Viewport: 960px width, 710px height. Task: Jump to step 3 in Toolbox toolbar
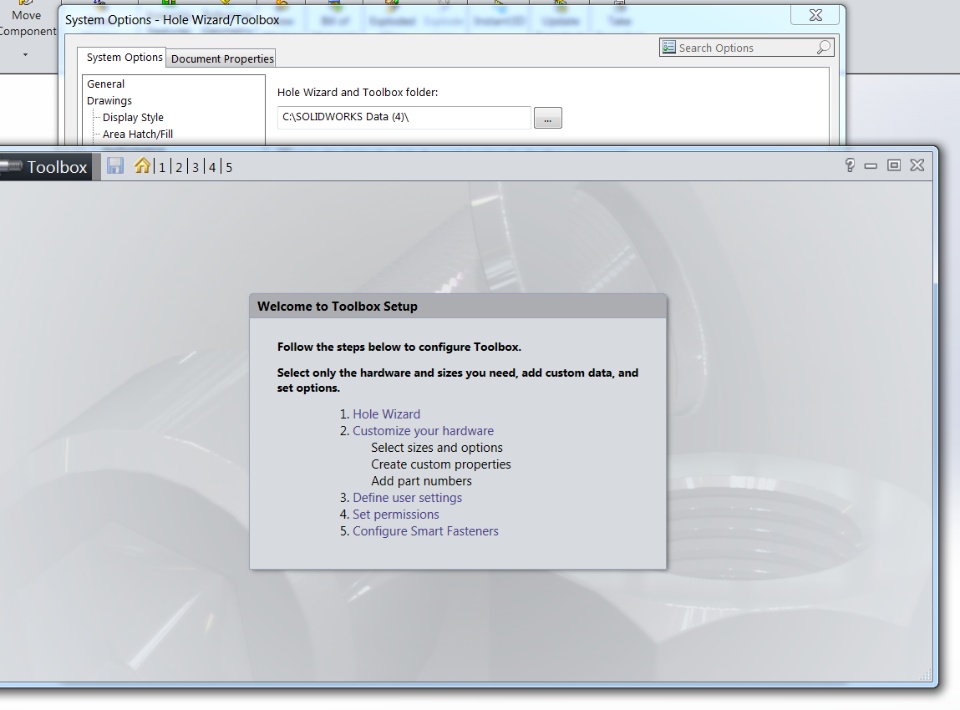pyautogui.click(x=195, y=167)
